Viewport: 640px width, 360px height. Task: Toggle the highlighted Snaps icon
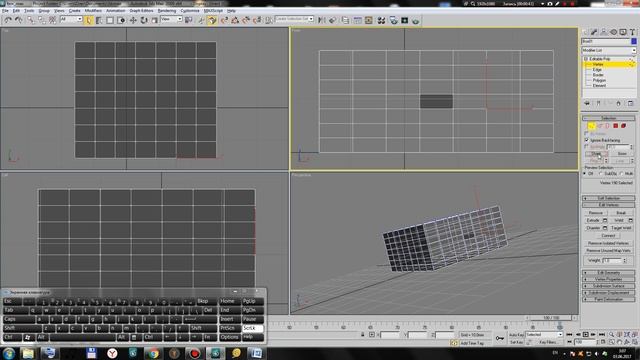pyautogui.click(x=212, y=20)
